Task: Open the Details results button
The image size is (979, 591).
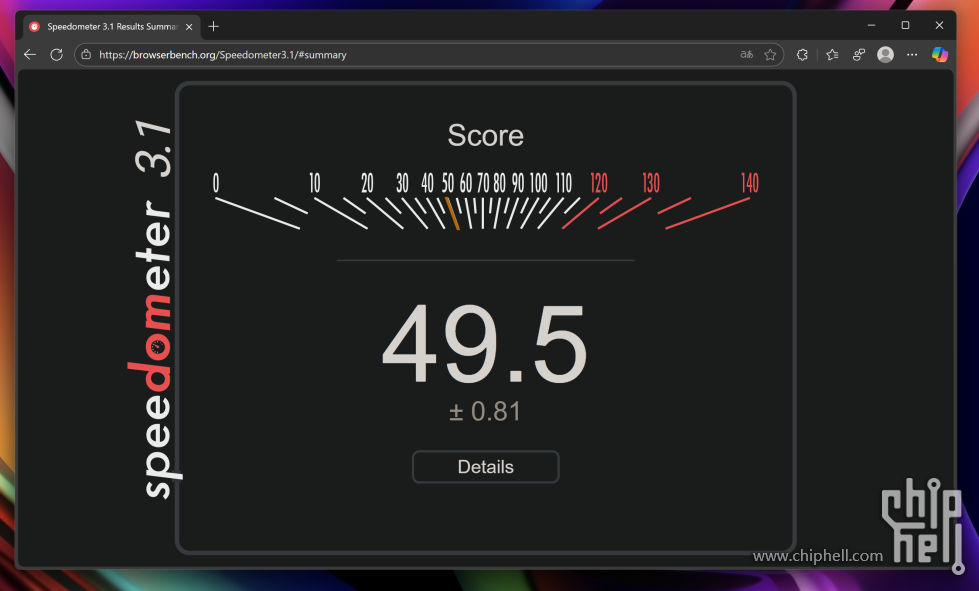Action: click(x=486, y=467)
